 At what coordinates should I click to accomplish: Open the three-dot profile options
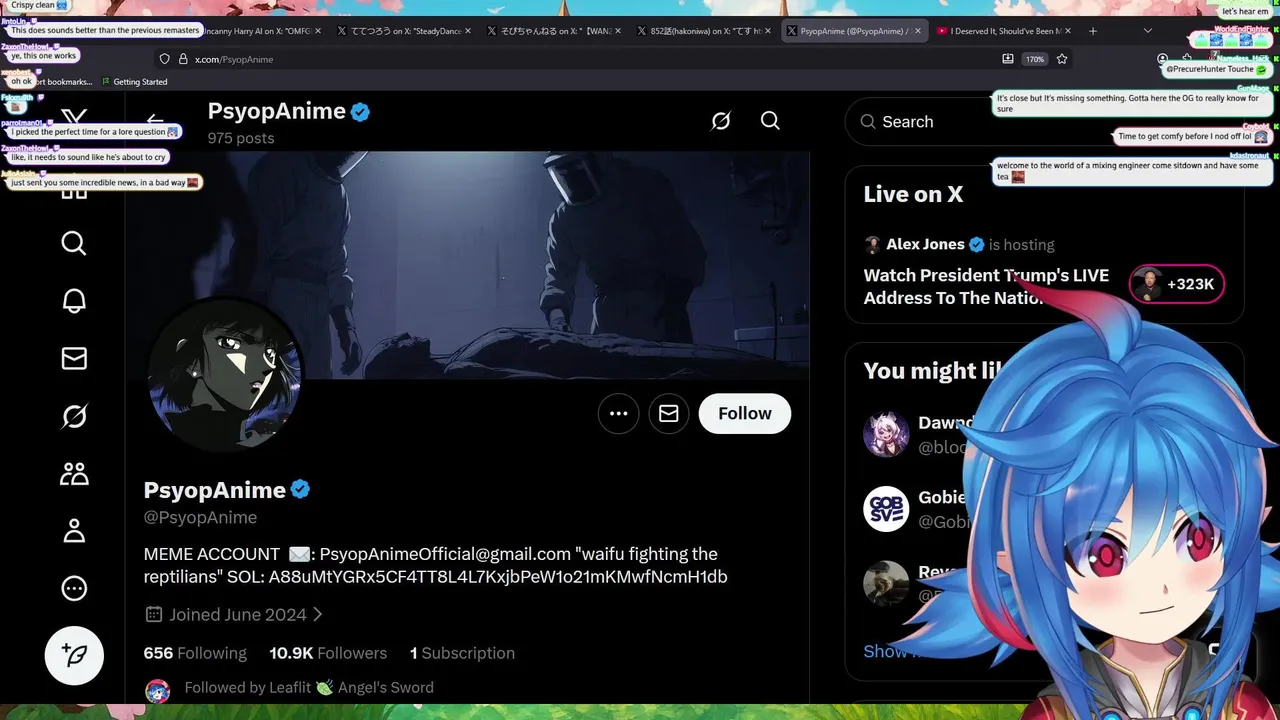[x=618, y=413]
